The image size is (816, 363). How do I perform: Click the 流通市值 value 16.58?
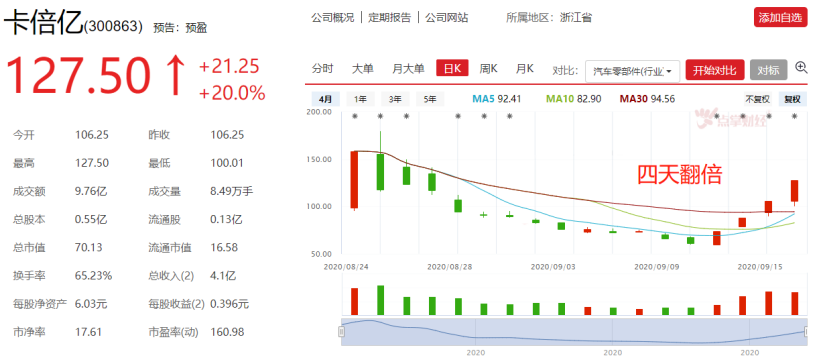pyautogui.click(x=223, y=248)
